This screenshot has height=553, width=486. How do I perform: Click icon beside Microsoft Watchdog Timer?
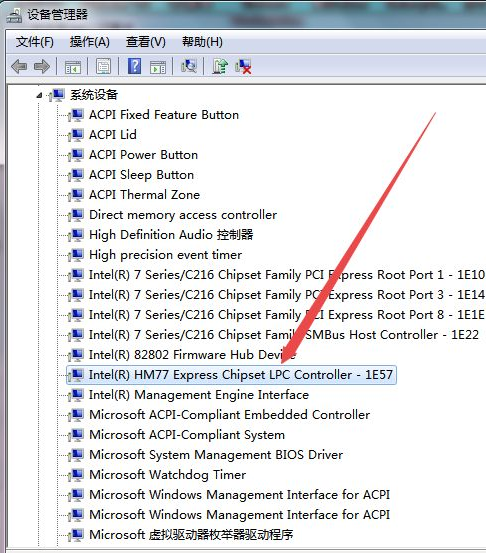coord(76,475)
